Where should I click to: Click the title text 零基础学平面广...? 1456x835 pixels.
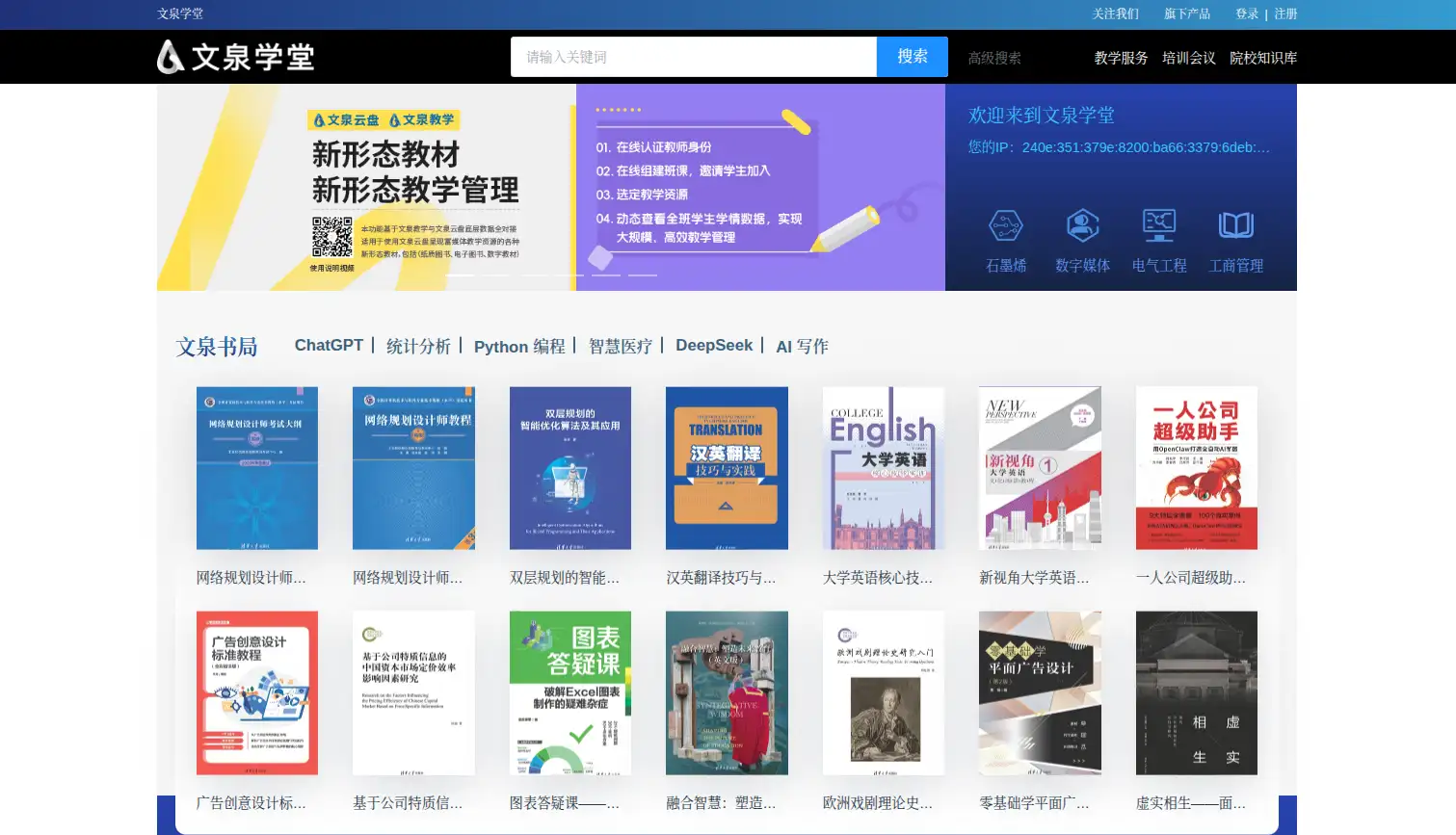[x=1034, y=803]
